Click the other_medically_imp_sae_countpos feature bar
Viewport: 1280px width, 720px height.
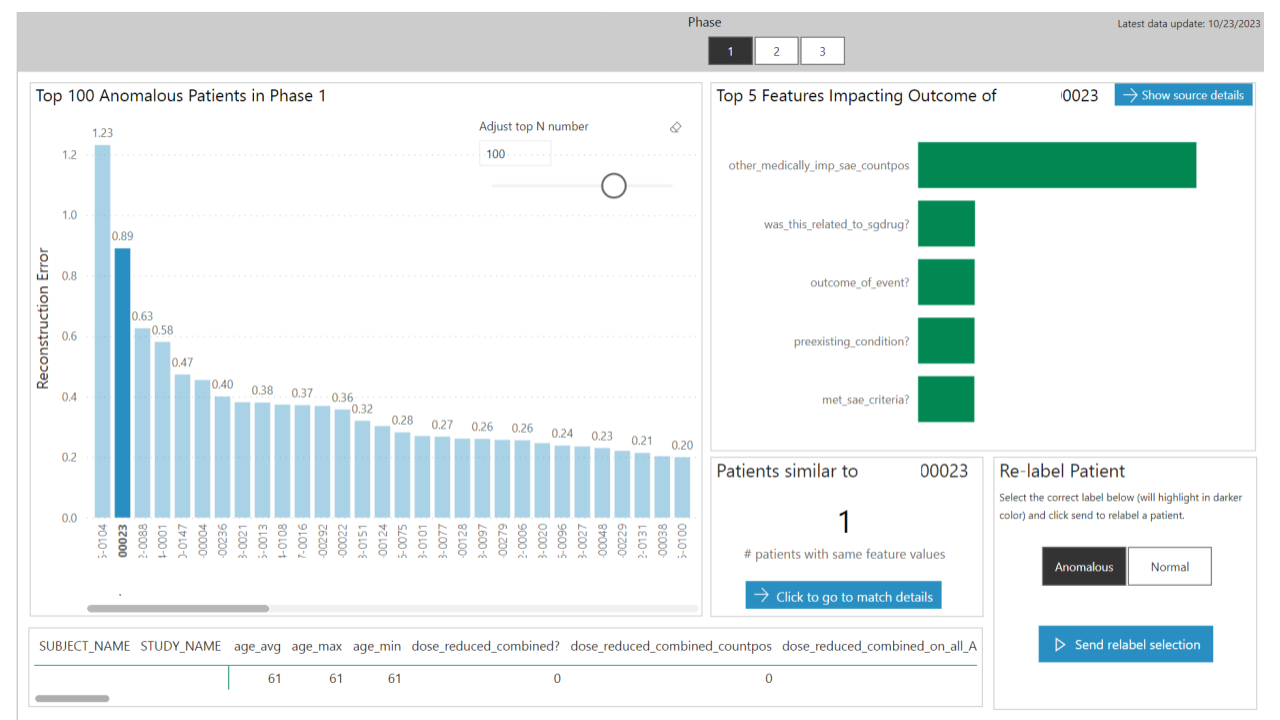pos(1055,164)
